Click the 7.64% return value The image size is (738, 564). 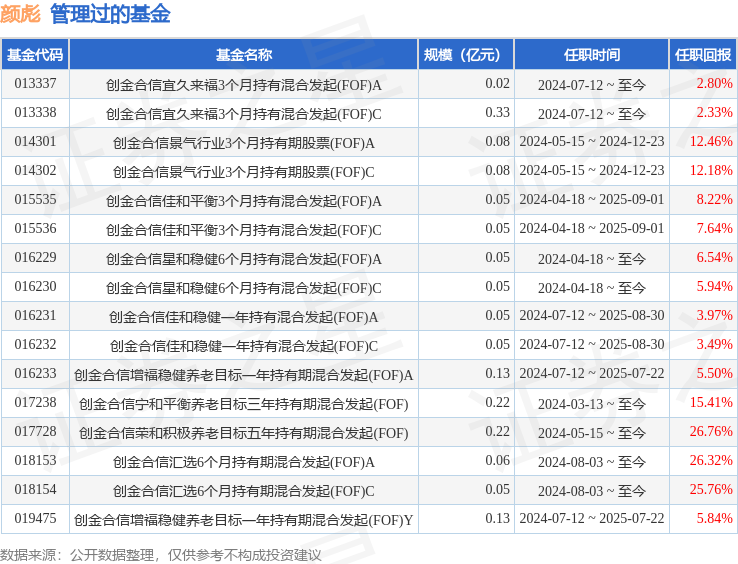(714, 228)
